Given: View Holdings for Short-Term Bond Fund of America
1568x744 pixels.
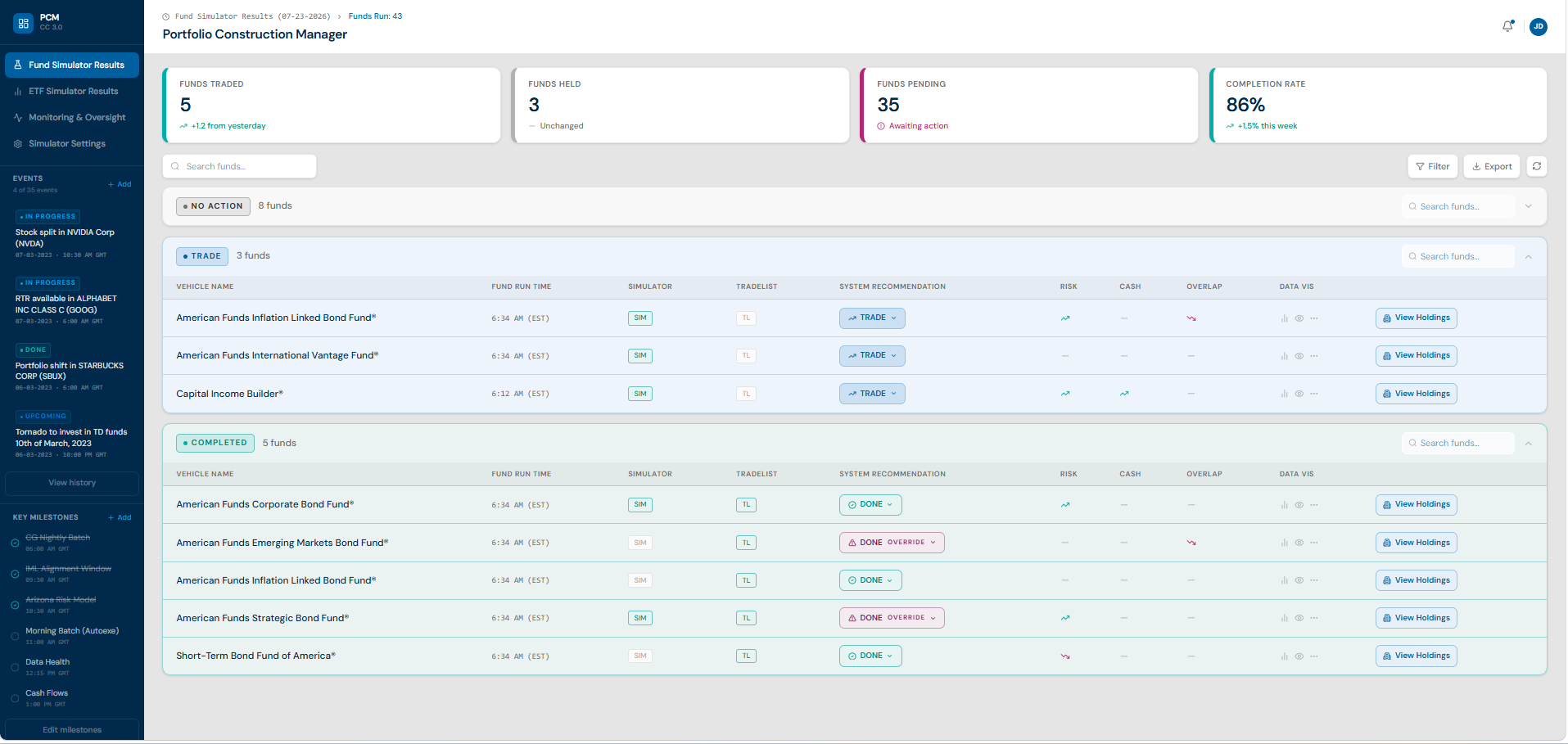Looking at the screenshot, I should (1417, 656).
